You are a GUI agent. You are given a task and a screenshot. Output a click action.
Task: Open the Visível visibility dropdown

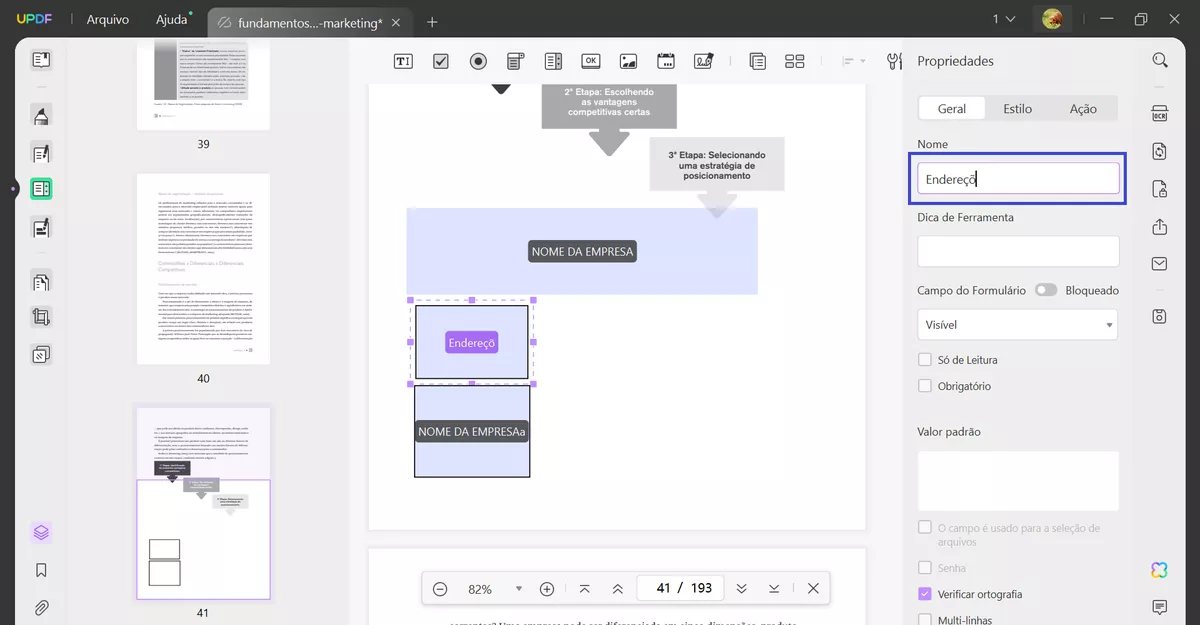coord(1017,325)
